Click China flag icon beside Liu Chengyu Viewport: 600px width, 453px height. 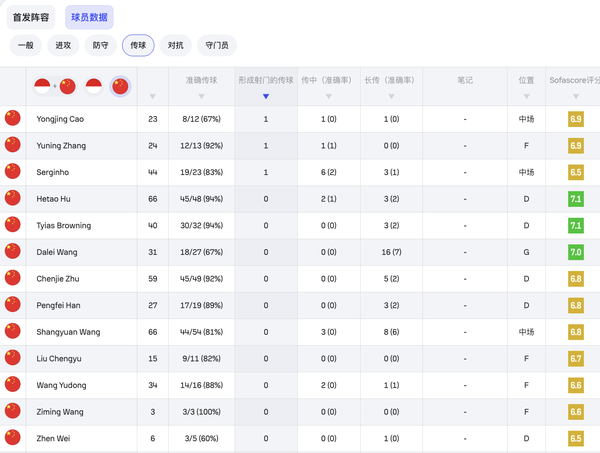tap(13, 357)
